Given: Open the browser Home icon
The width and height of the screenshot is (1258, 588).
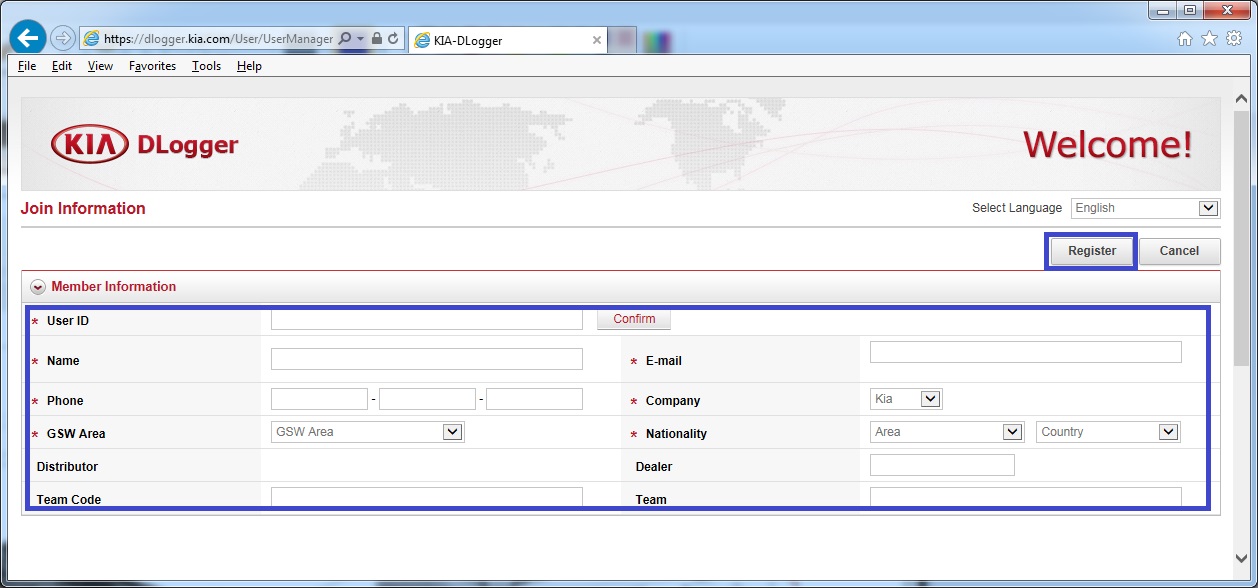Looking at the screenshot, I should click(x=1185, y=39).
